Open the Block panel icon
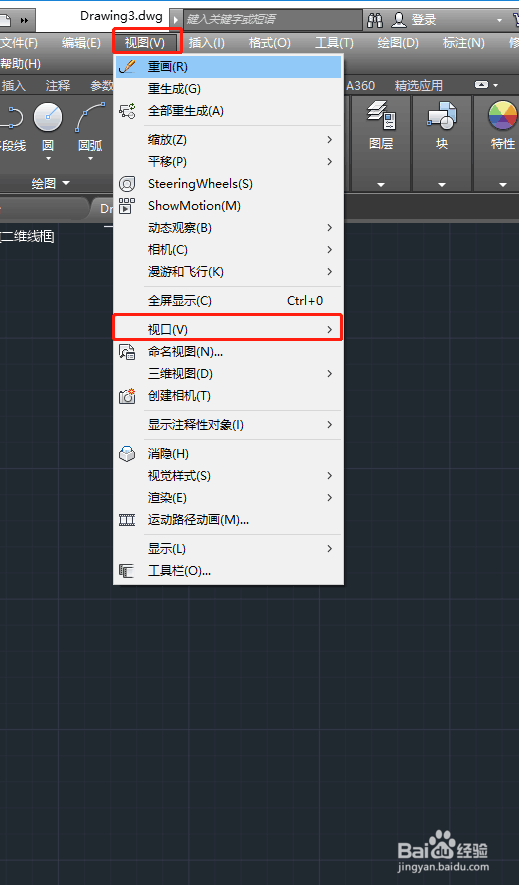The width and height of the screenshot is (519, 885). (442, 114)
